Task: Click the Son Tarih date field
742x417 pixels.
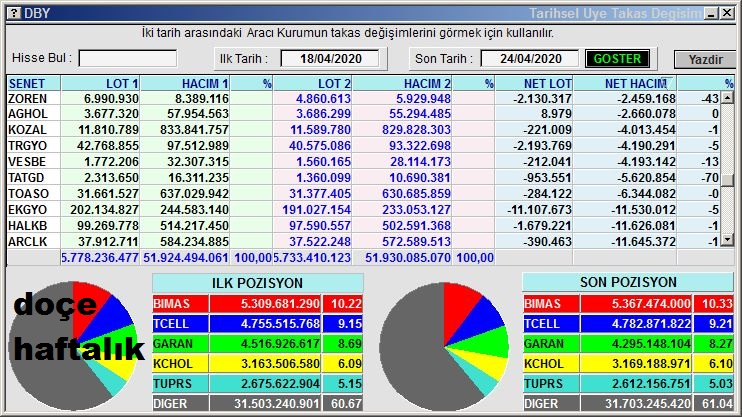Action: pyautogui.click(x=530, y=59)
